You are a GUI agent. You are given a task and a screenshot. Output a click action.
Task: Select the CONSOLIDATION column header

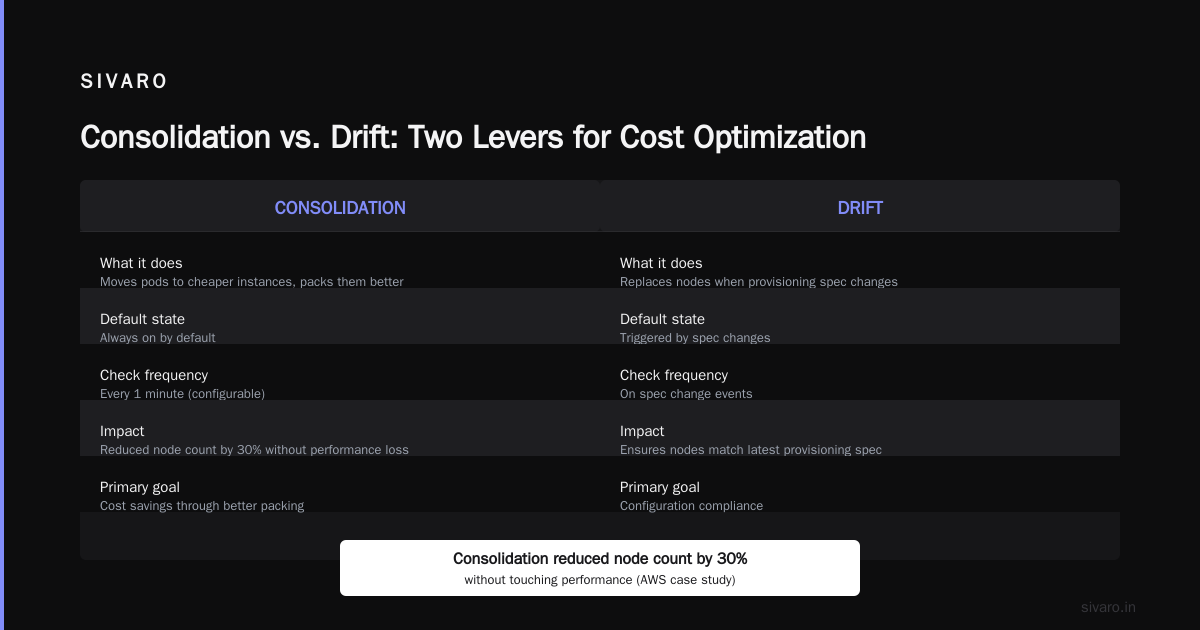[x=340, y=208]
